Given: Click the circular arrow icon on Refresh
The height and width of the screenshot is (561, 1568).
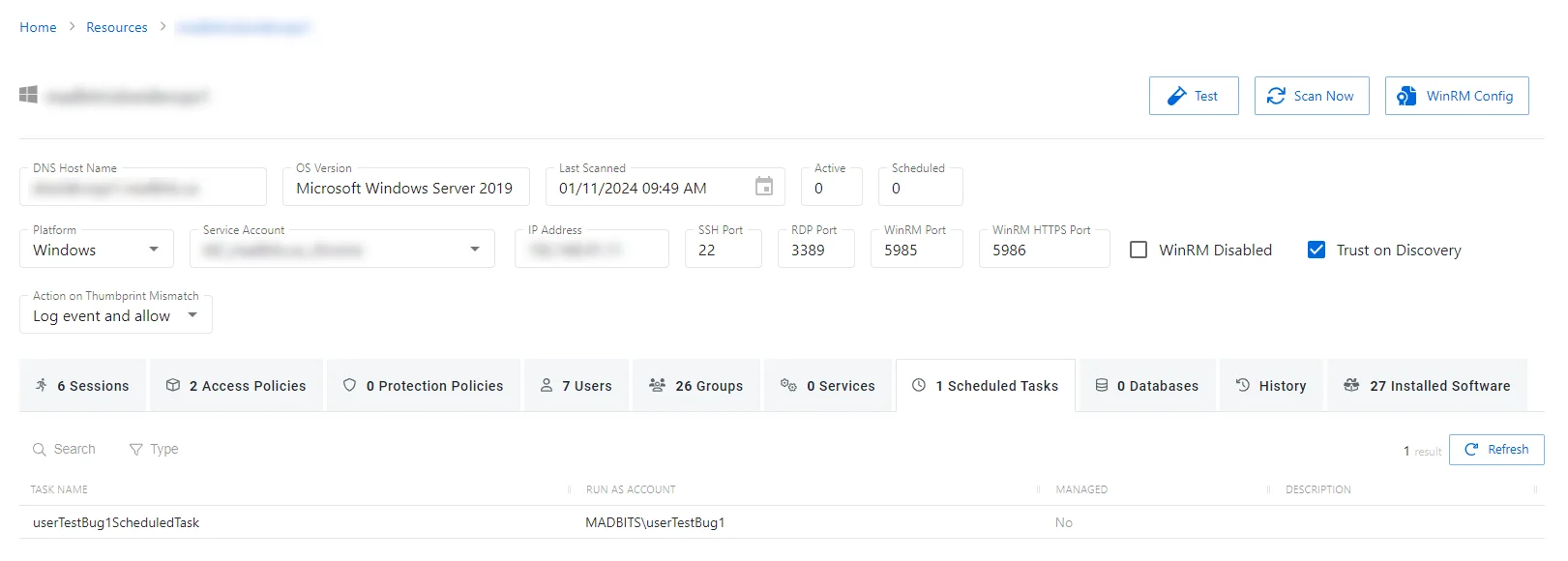Looking at the screenshot, I should tap(1472, 449).
